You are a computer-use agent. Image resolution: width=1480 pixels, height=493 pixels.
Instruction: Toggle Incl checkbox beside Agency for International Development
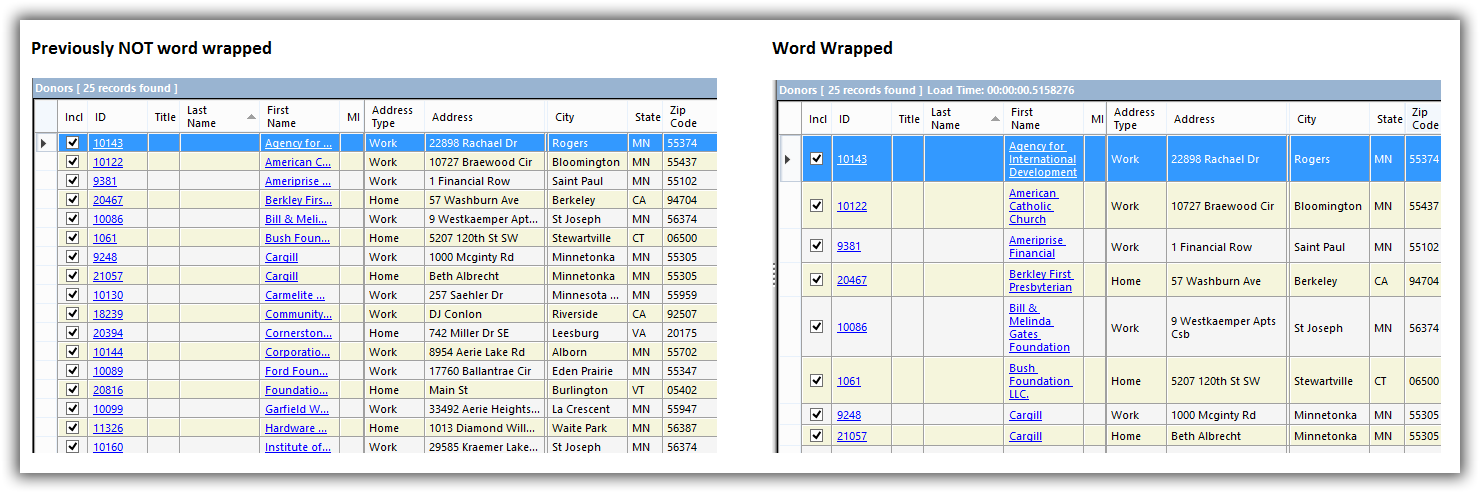click(817, 159)
